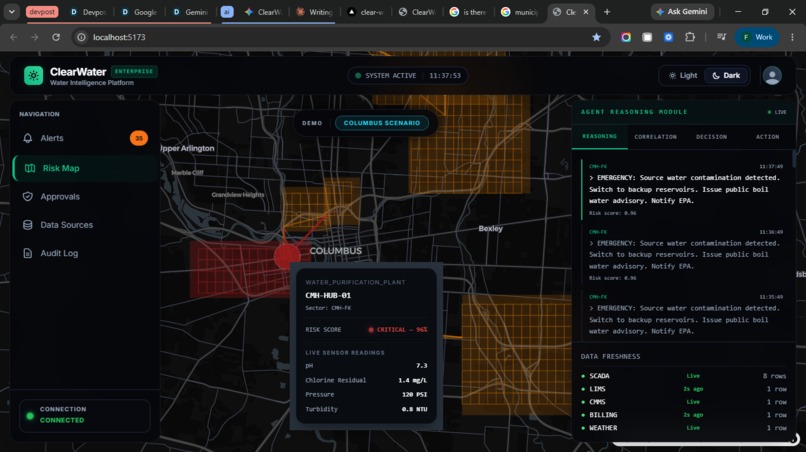
Task: Click the CMH-HUB-01 plant title
Action: 328,295
